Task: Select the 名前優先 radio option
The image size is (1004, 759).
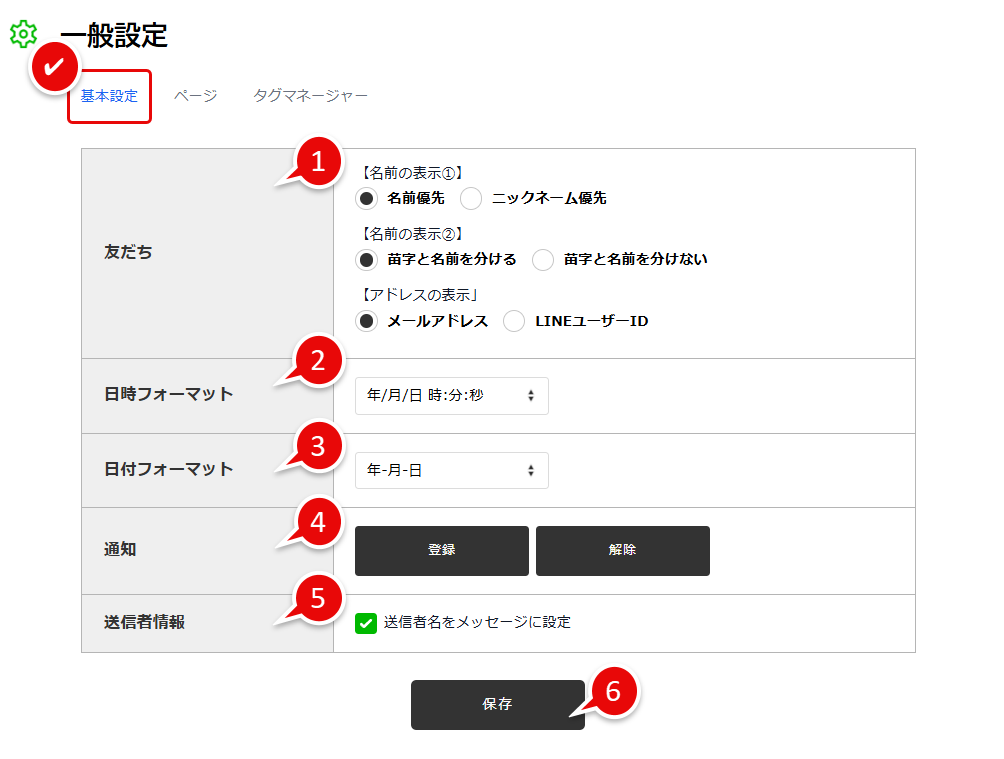Action: coord(367,198)
